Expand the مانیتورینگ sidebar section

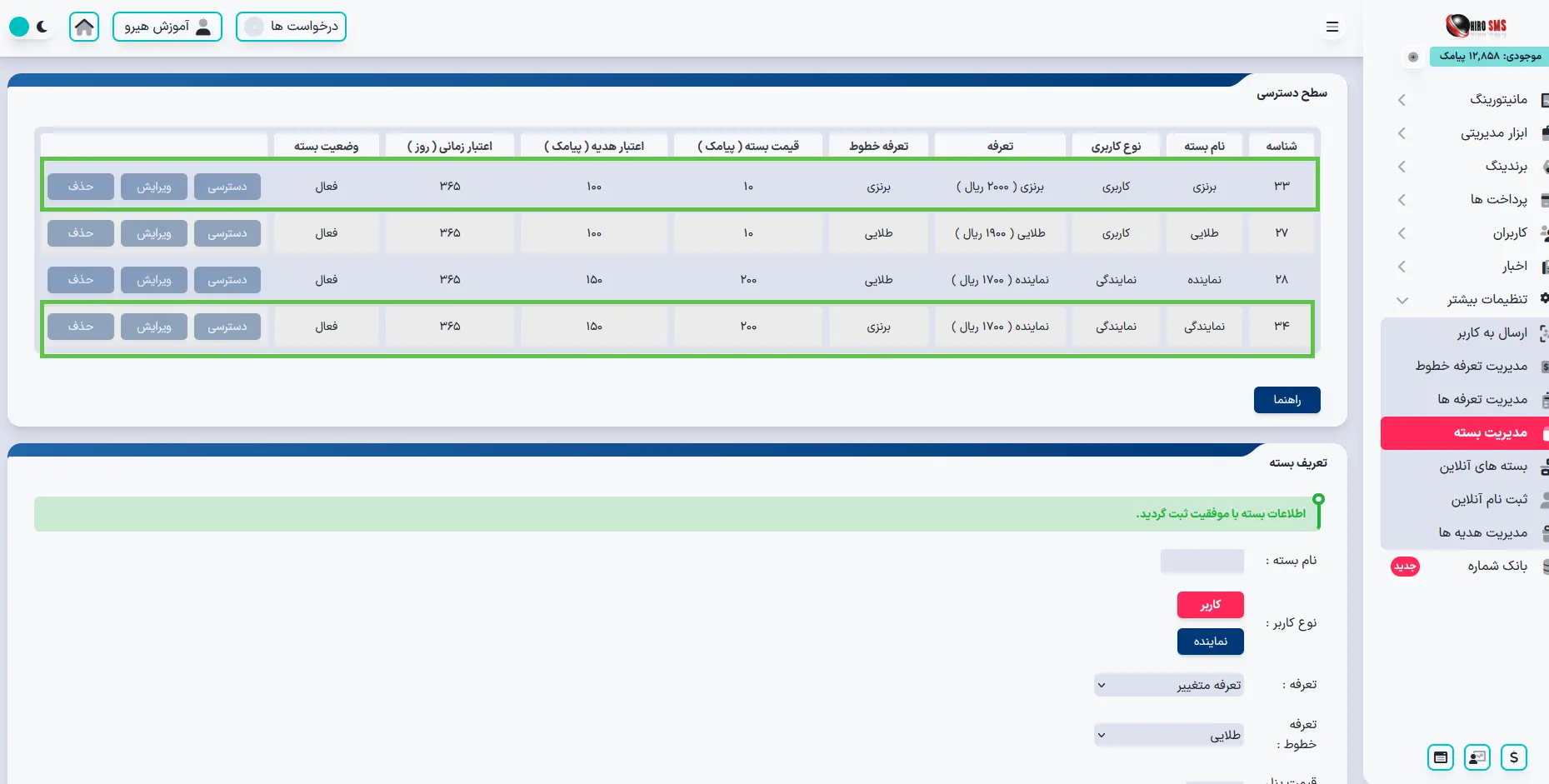coord(1467,99)
